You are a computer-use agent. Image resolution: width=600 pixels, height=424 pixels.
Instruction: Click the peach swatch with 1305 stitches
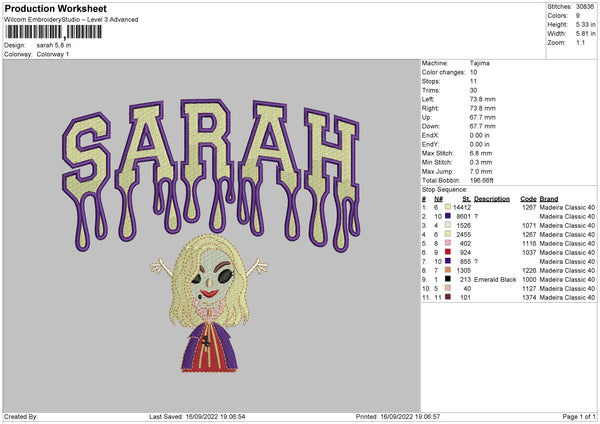click(449, 270)
